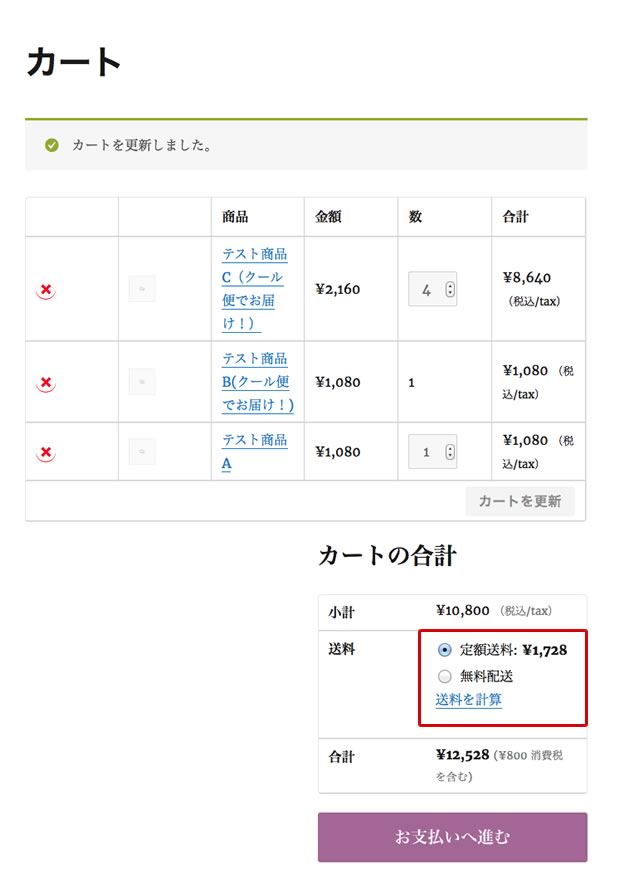The height and width of the screenshot is (879, 620).
Task: Click カートを更新 button
Action: (520, 501)
